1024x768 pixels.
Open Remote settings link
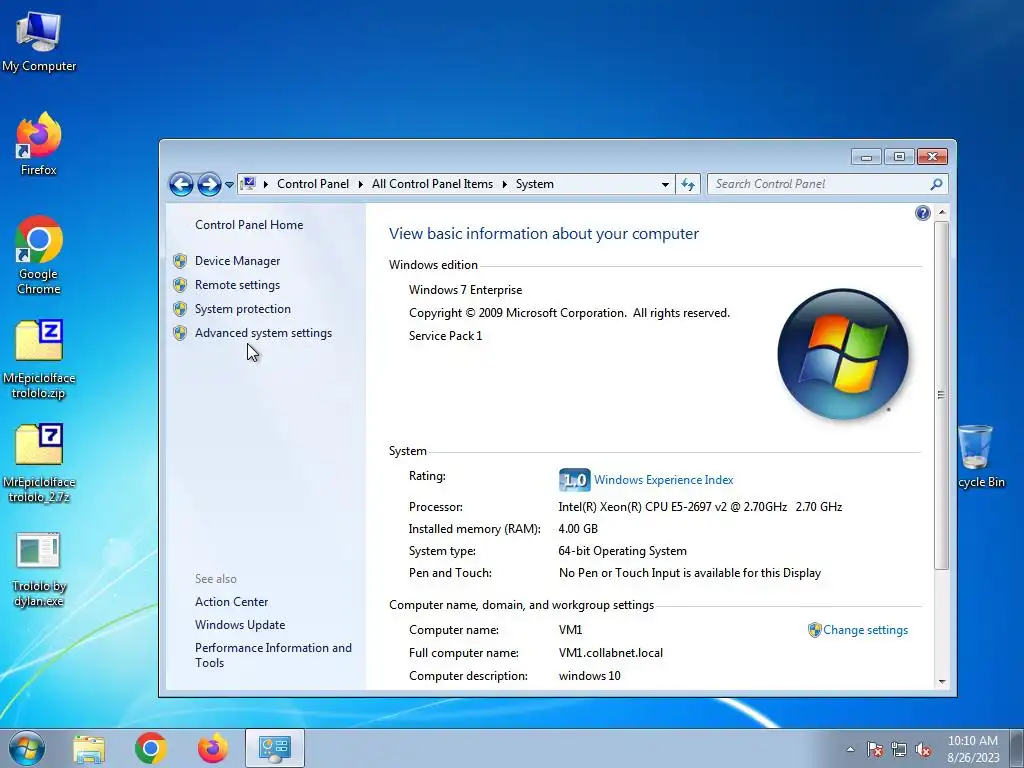[237, 285]
